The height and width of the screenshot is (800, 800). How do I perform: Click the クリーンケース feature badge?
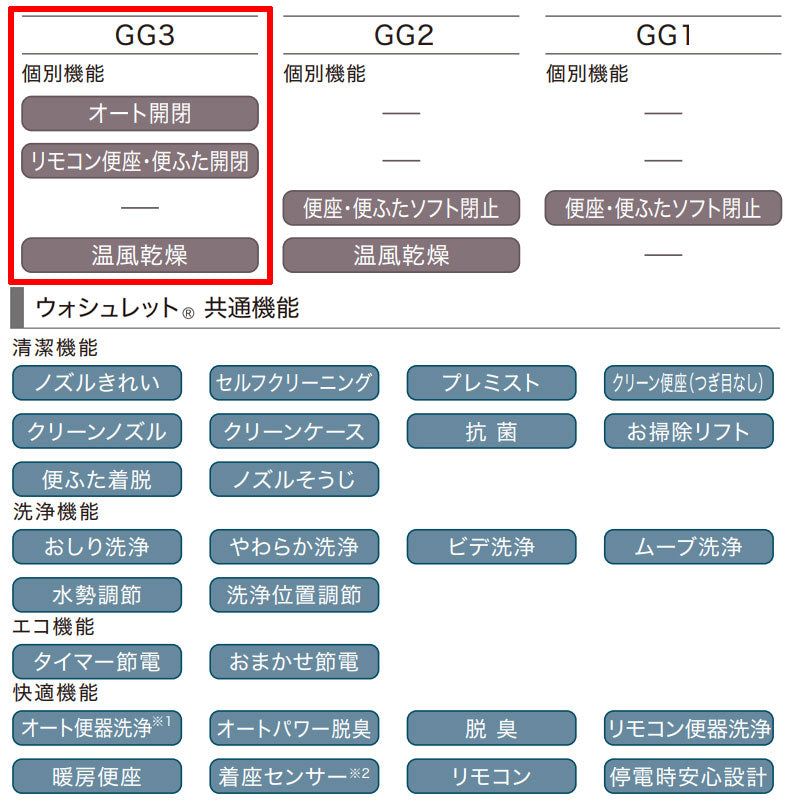pos(294,431)
